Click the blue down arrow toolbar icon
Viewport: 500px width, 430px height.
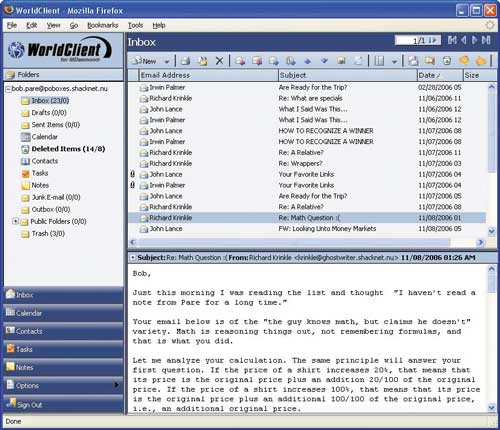pos(324,61)
